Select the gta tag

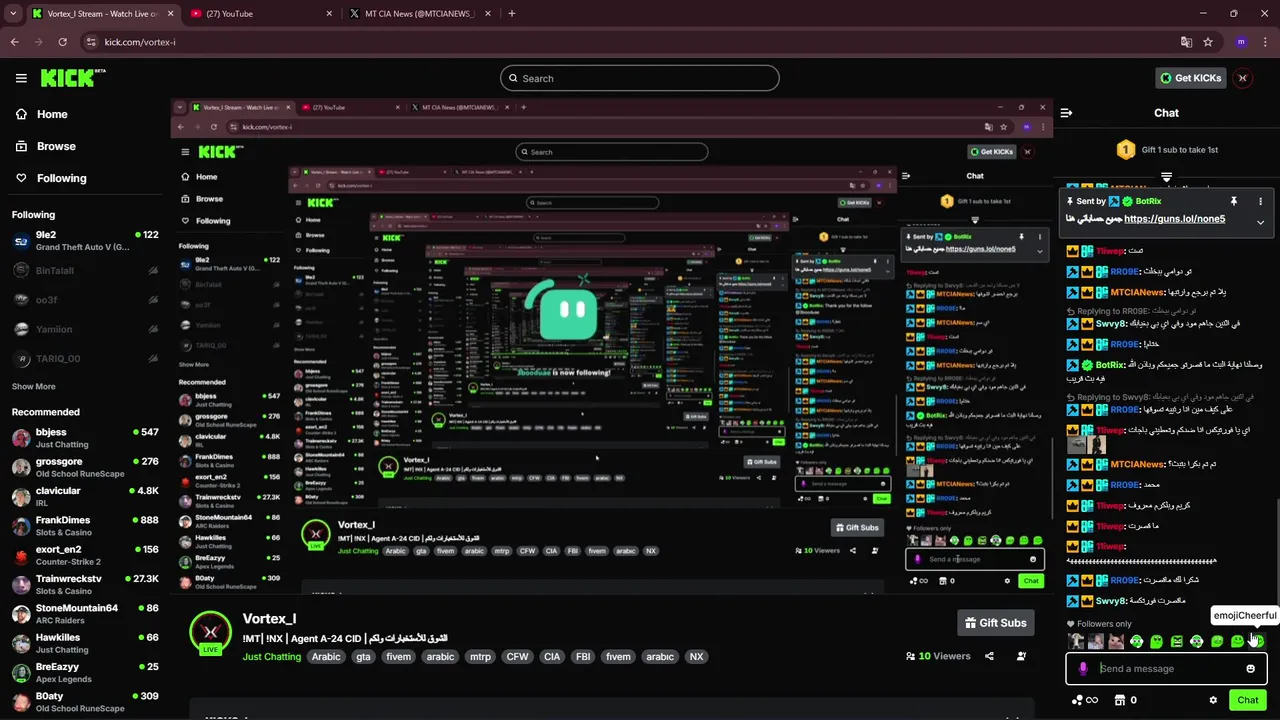pyautogui.click(x=363, y=657)
